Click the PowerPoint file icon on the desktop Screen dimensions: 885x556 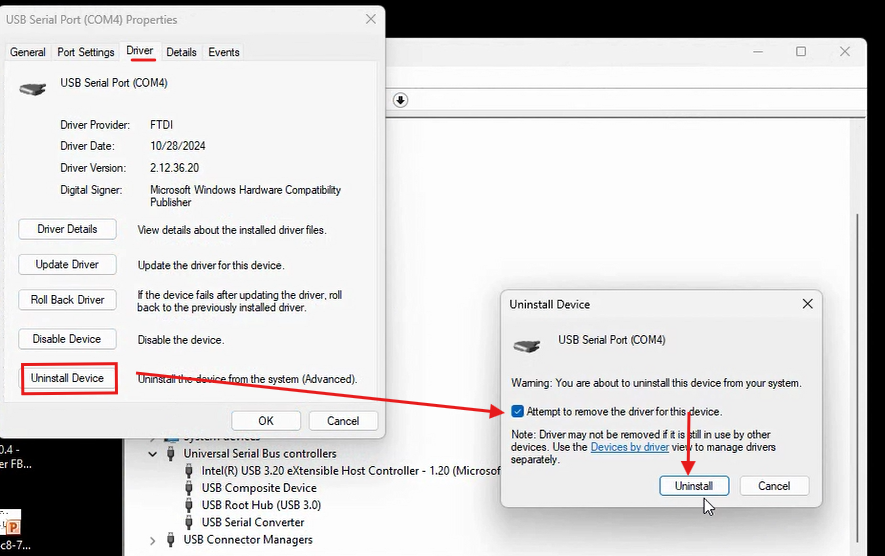tap(12, 526)
